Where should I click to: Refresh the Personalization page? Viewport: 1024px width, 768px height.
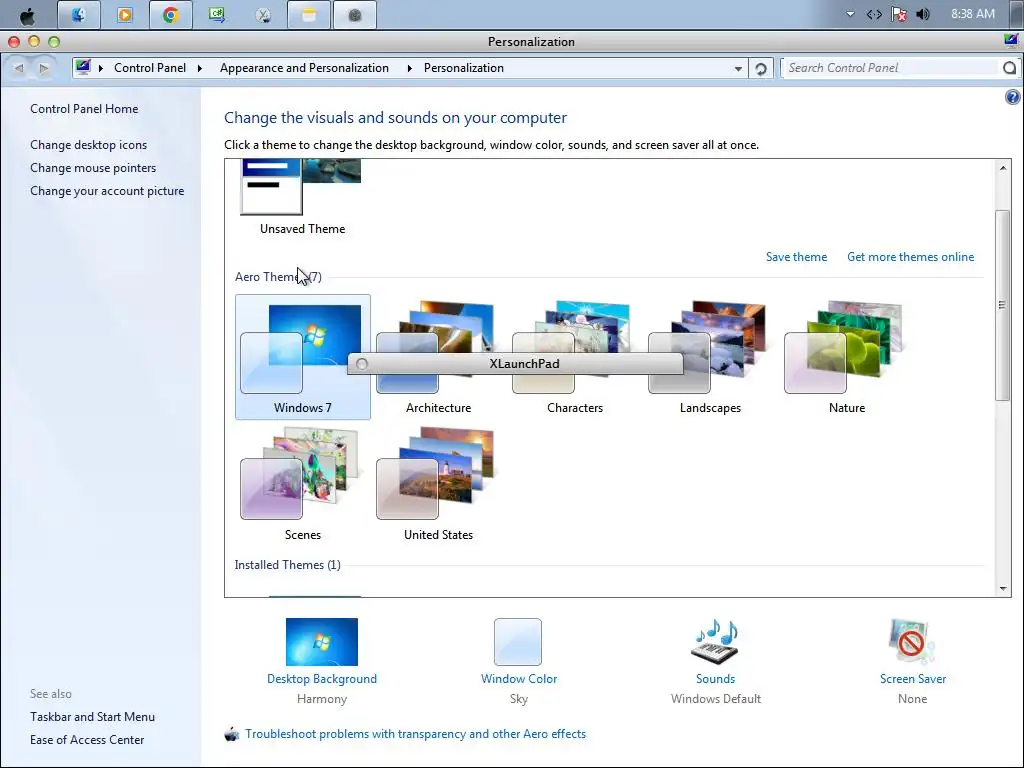click(761, 69)
